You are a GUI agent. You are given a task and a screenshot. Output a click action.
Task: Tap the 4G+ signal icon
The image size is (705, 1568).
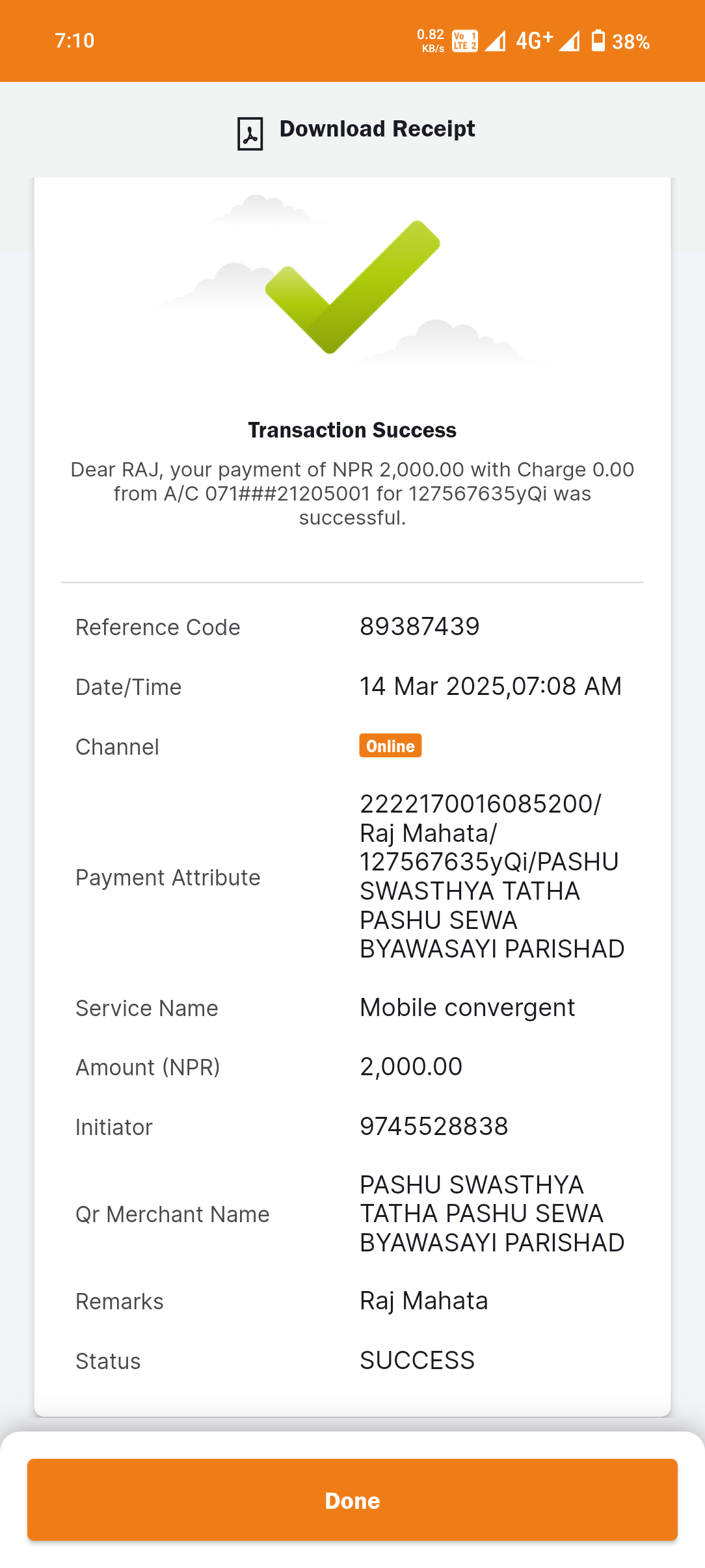point(535,40)
